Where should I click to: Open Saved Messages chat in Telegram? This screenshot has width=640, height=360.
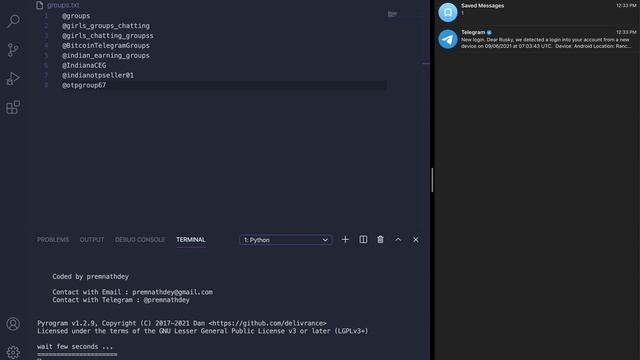pos(537,12)
